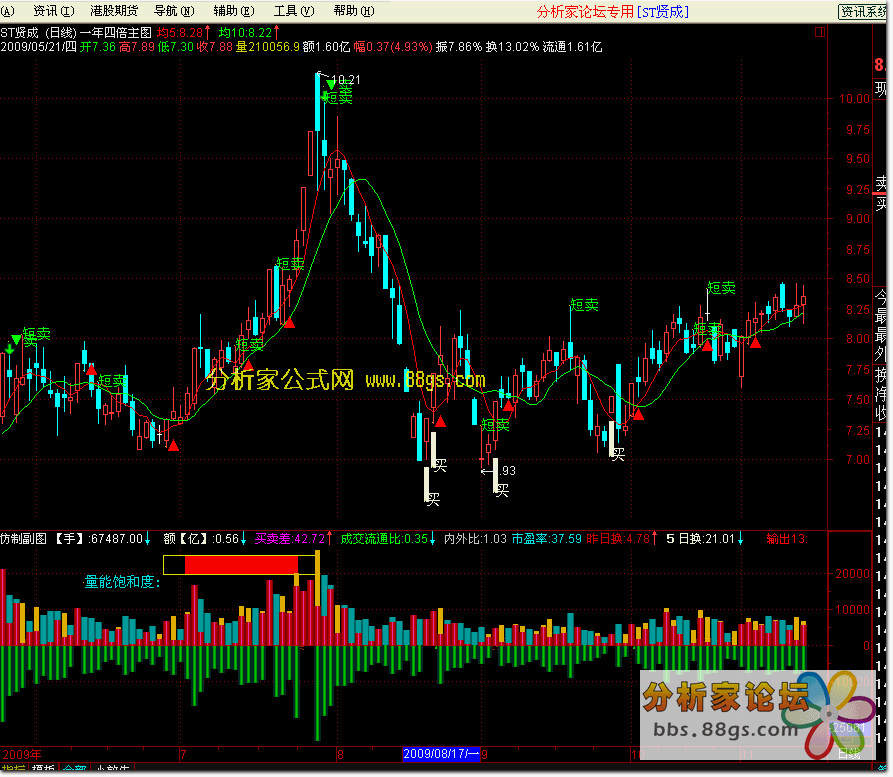
Task: Open the 帮助 menu
Action: (x=352, y=11)
